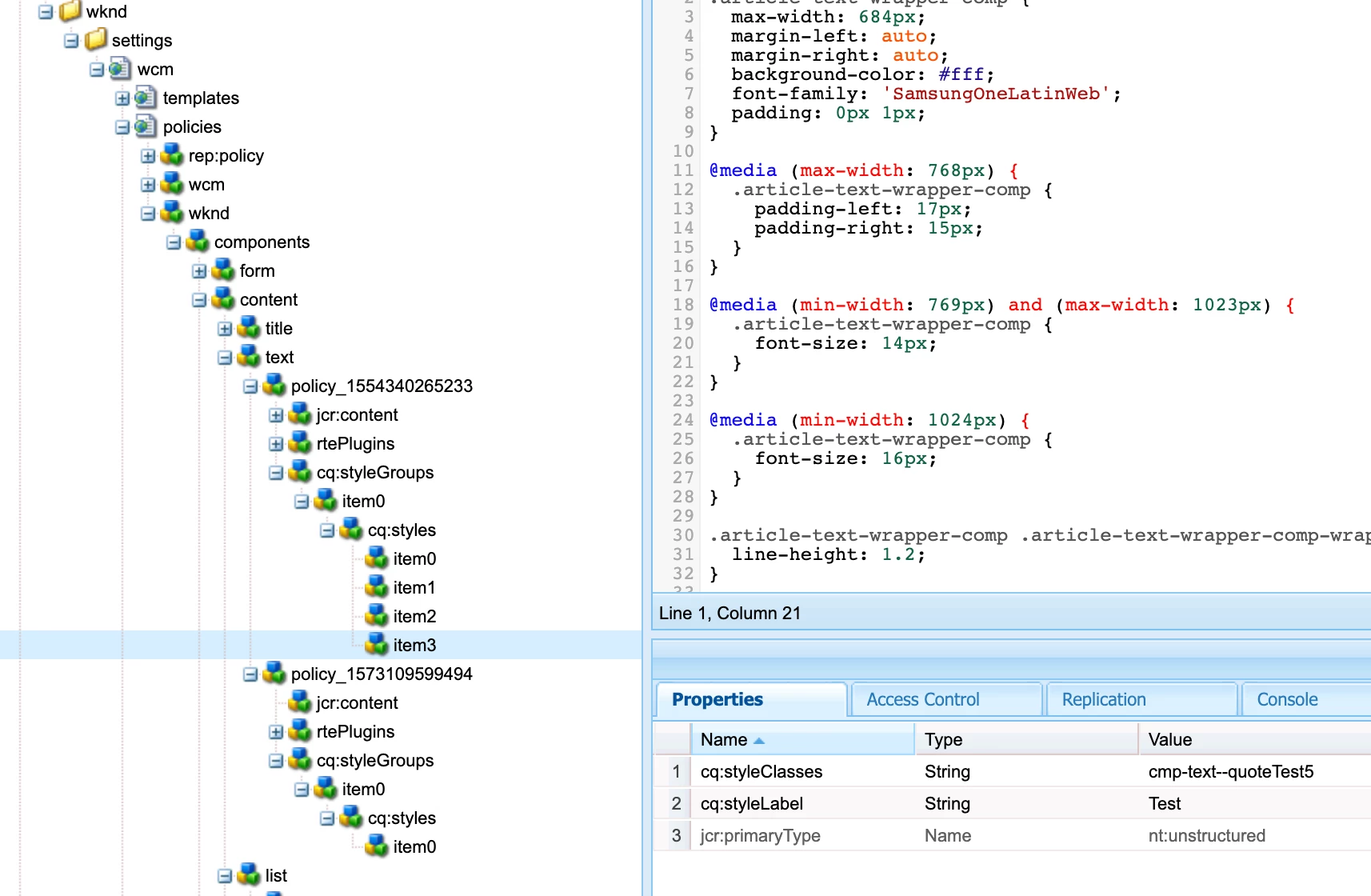Collapse policy_1554340265233 node

[x=250, y=386]
